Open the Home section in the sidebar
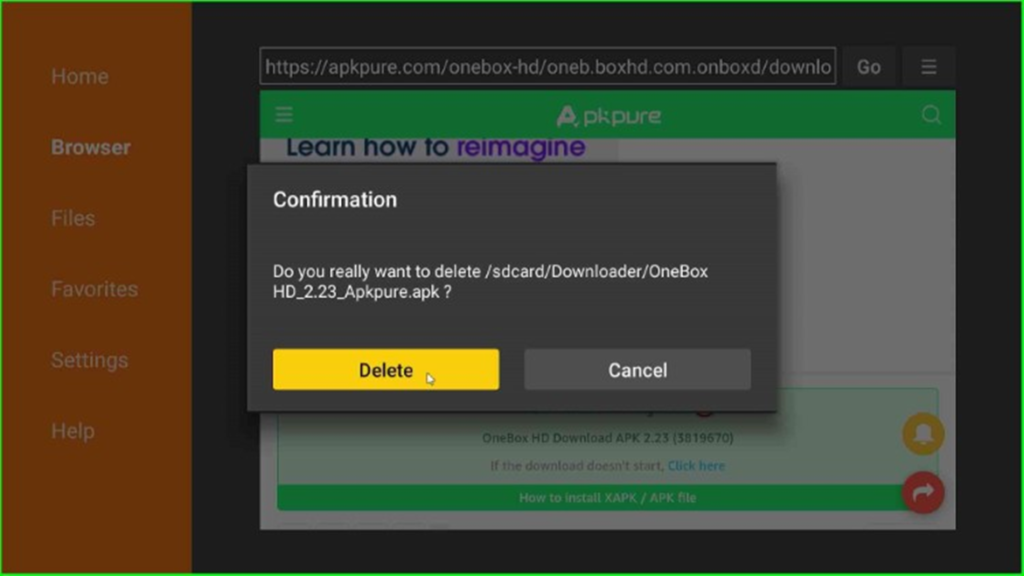 (80, 76)
